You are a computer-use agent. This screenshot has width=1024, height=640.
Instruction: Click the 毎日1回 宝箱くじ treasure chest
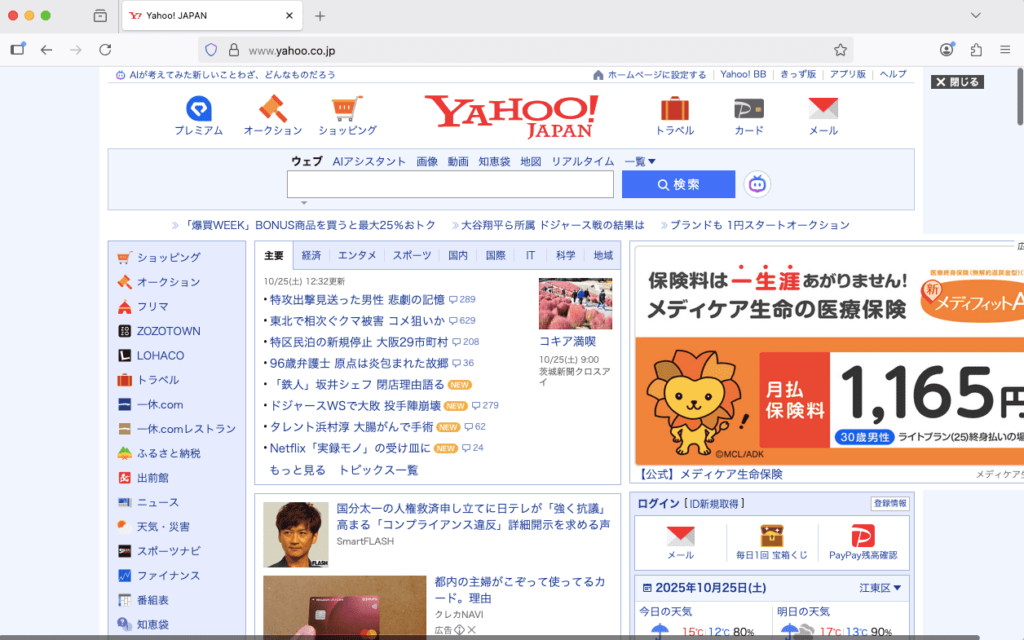click(771, 536)
